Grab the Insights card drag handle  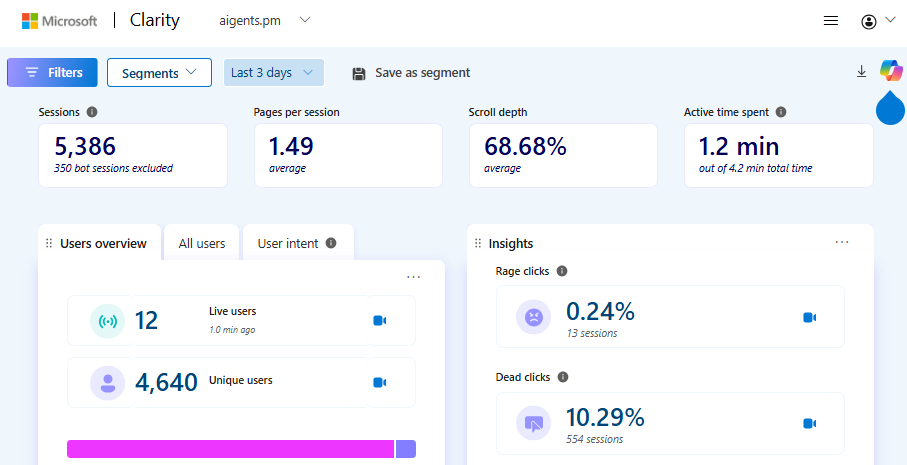pos(478,243)
